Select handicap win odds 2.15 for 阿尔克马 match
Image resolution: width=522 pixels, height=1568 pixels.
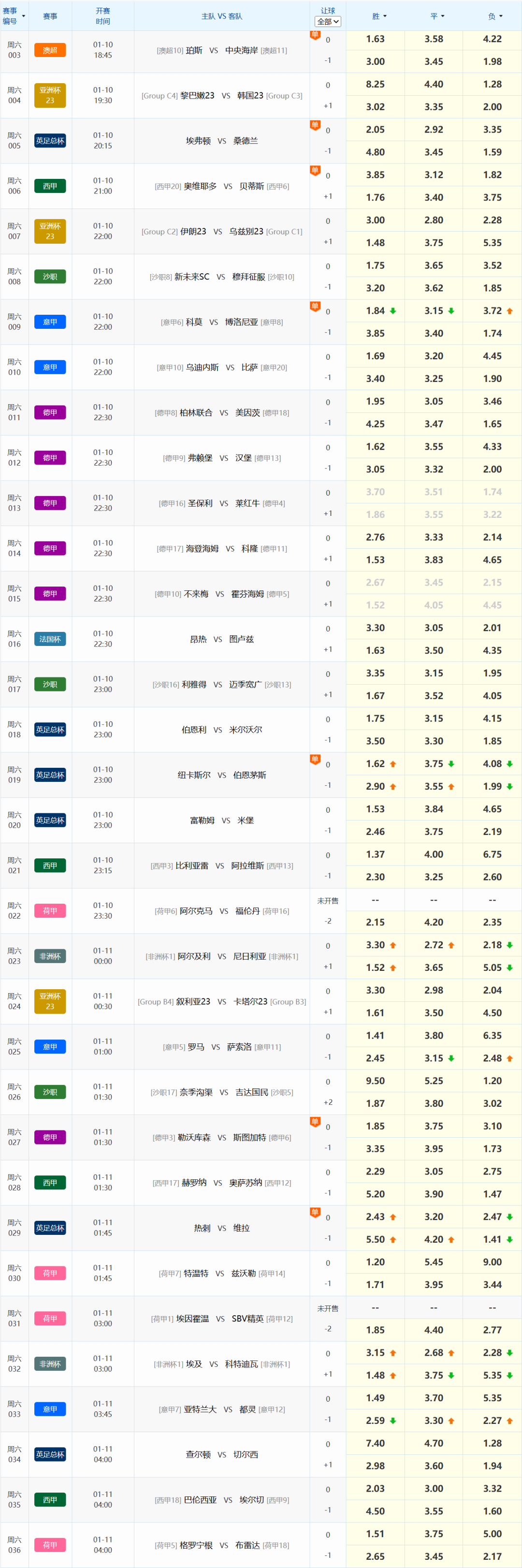pos(376,922)
